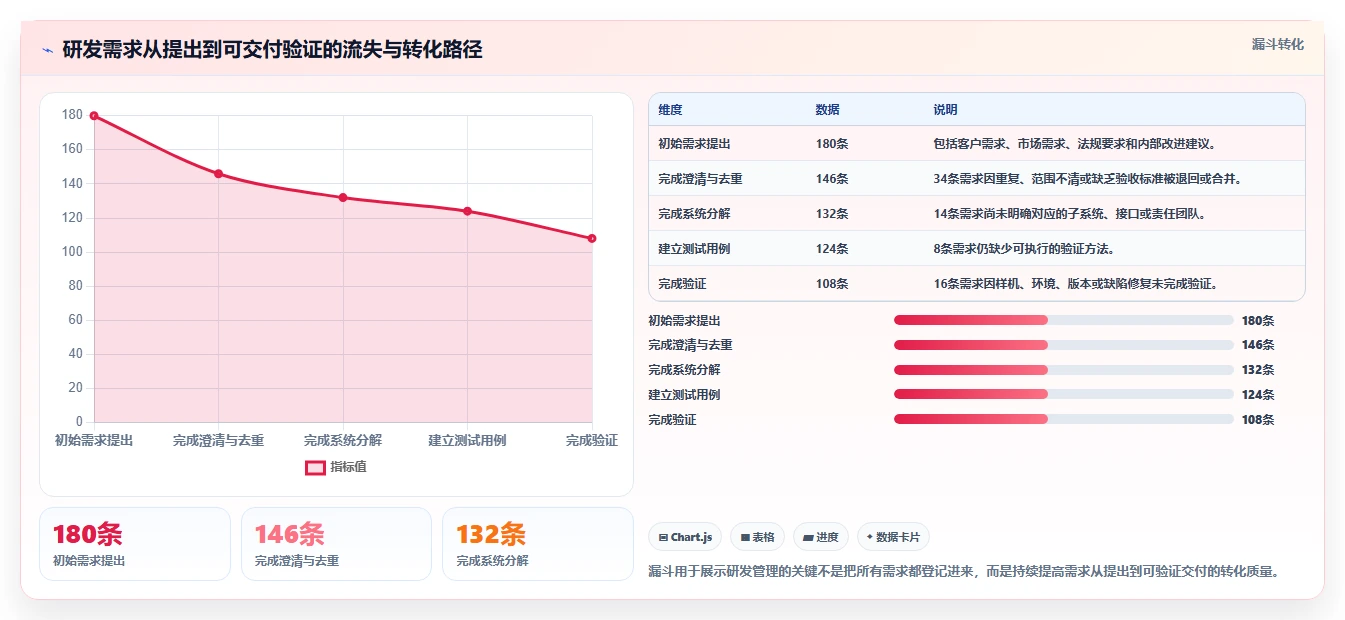
Task: Click the chart point above 建立测试用例
Action: click(467, 211)
